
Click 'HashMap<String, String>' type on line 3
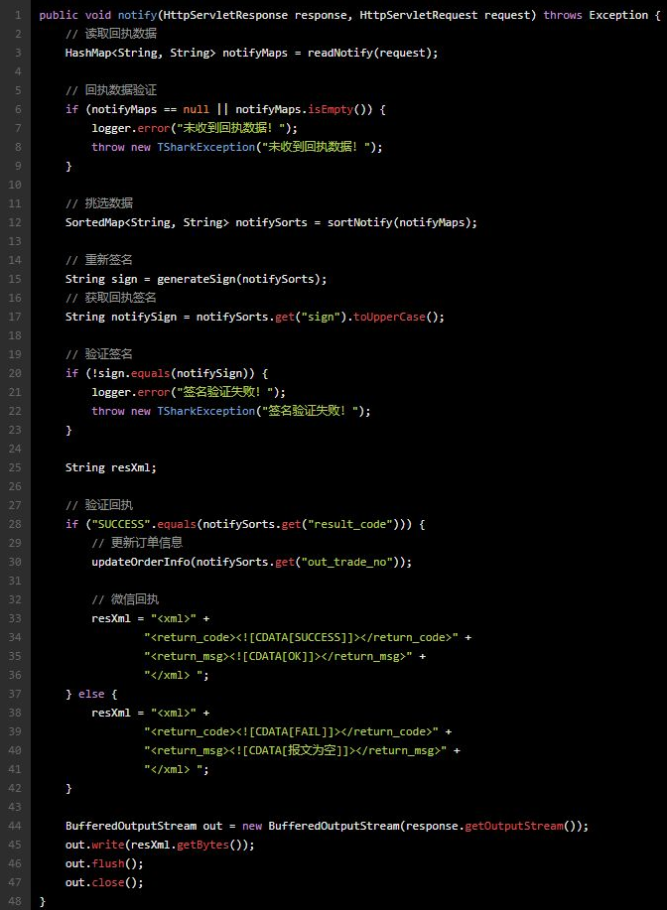(x=140, y=53)
